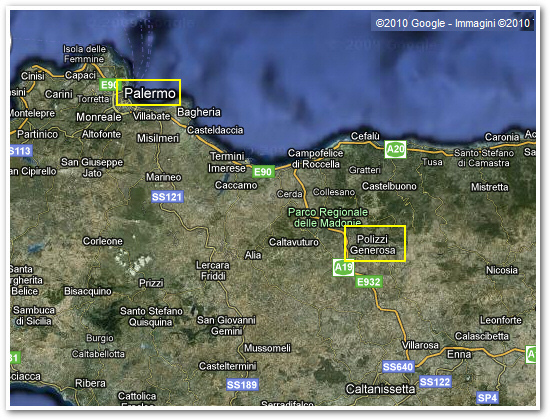Click the Cerda town label
This screenshot has height=420, width=550.
tap(289, 194)
